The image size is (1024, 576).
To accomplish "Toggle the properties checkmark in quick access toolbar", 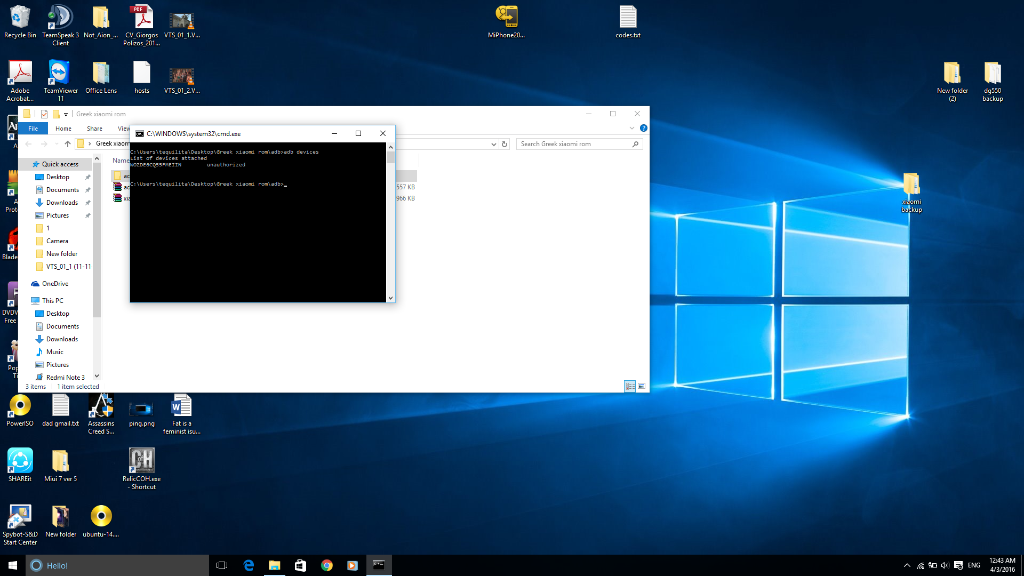I will (x=44, y=114).
